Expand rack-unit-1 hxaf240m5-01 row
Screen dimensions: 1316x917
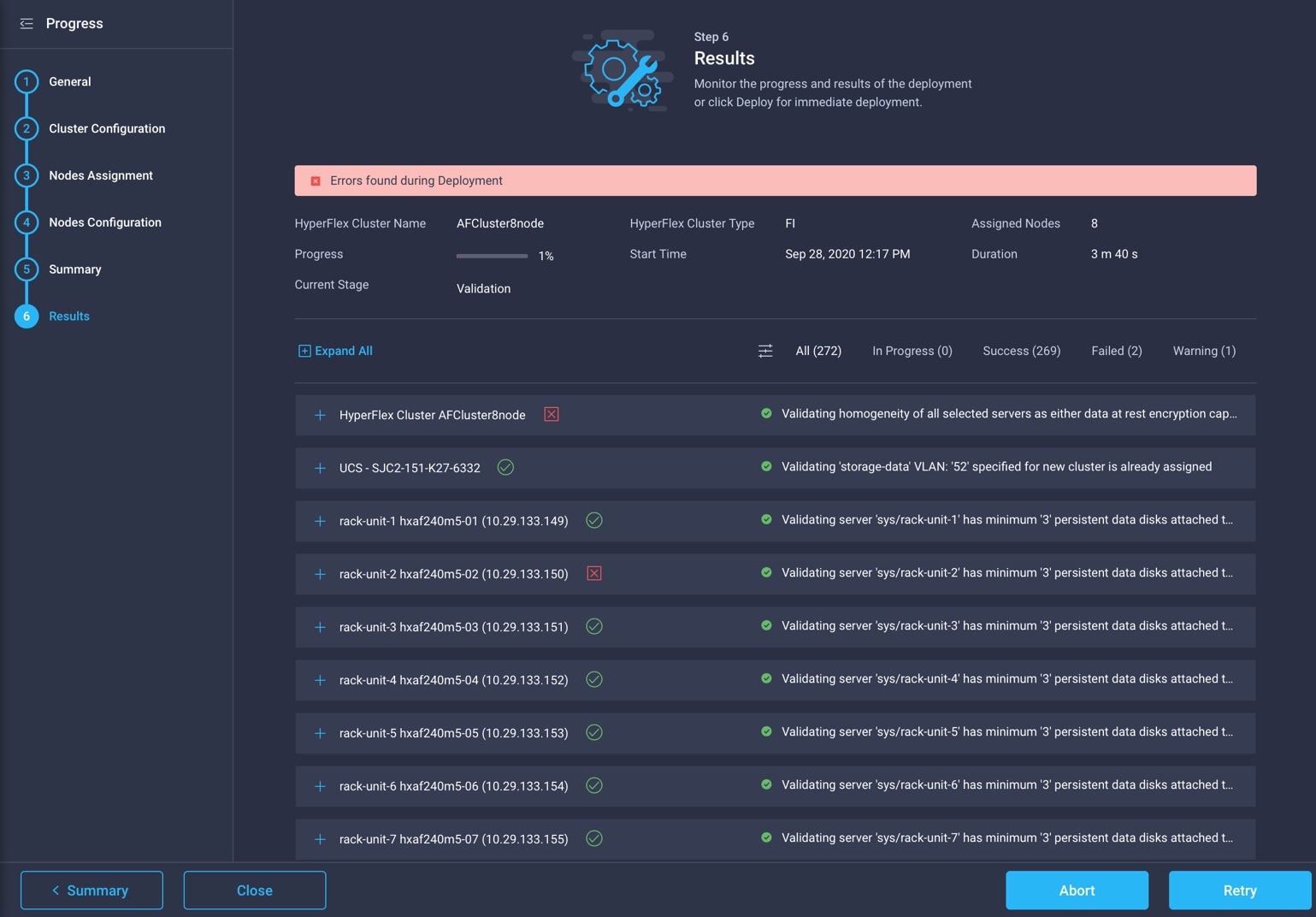click(x=320, y=521)
